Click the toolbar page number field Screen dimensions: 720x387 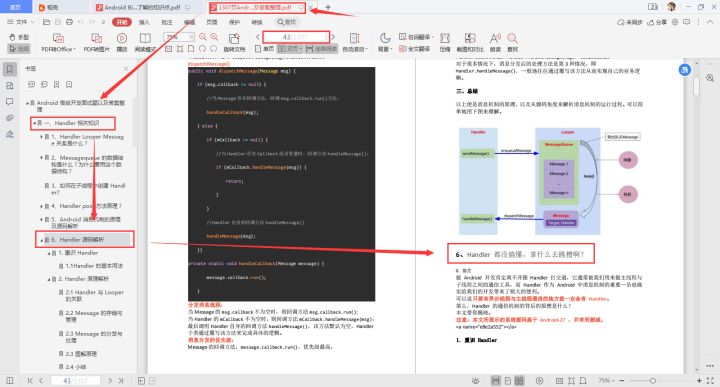[x=296, y=37]
